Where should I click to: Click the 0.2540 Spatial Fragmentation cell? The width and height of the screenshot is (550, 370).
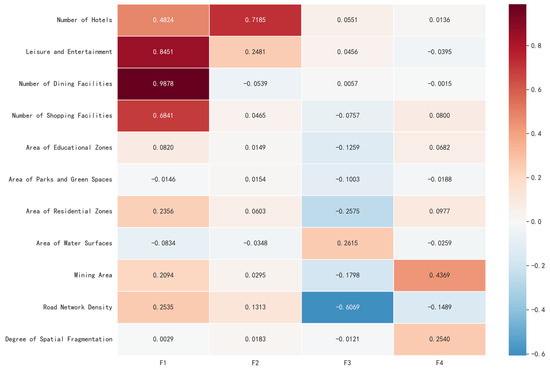pos(440,339)
